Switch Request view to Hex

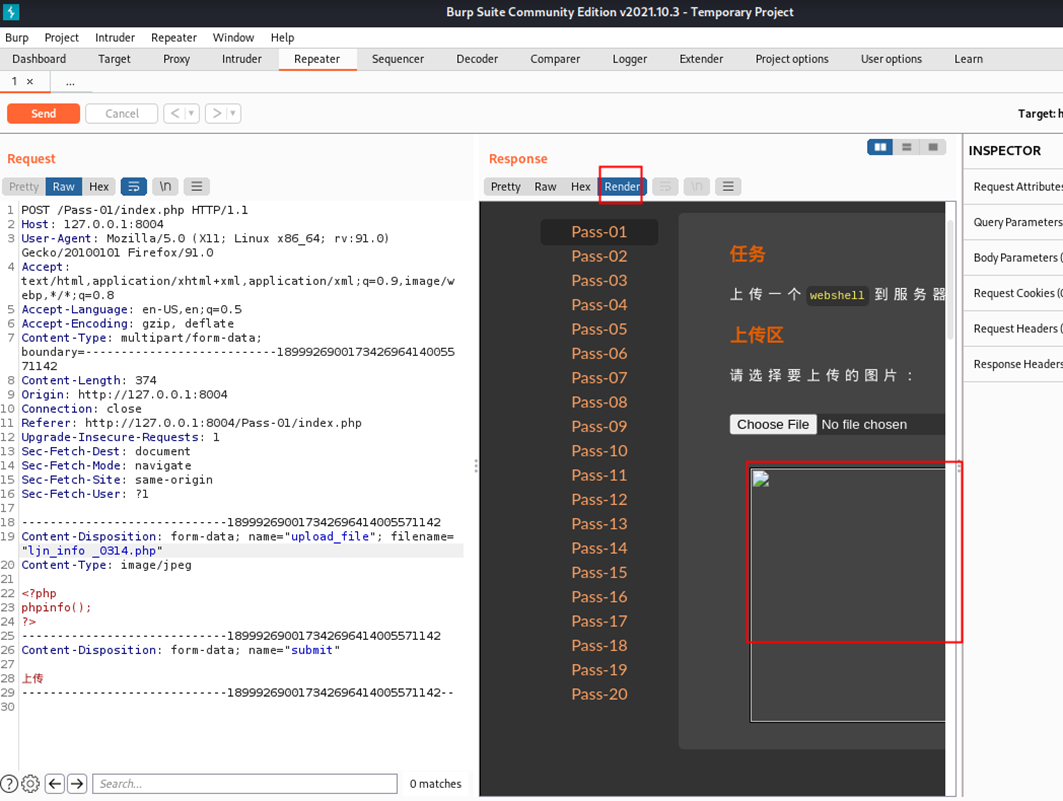coord(99,186)
